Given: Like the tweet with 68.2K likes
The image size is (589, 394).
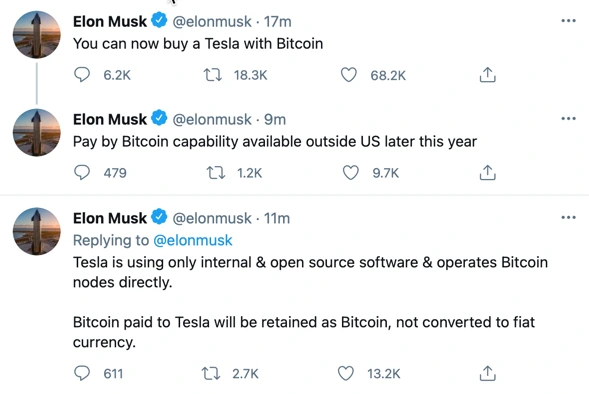Looking at the screenshot, I should click(349, 75).
